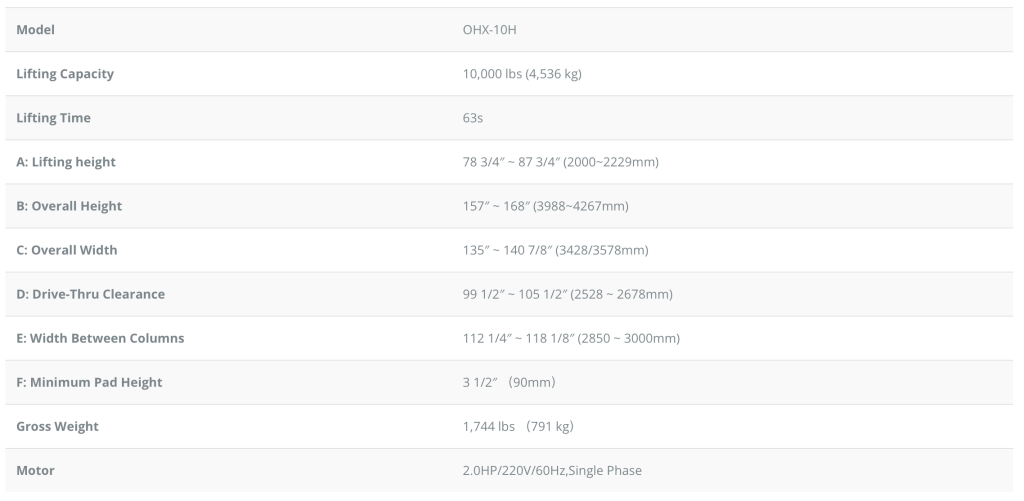The width and height of the screenshot is (1024, 501).
Task: Select the 3428/3578mm overall width value
Action: pyautogui.click(x=549, y=250)
